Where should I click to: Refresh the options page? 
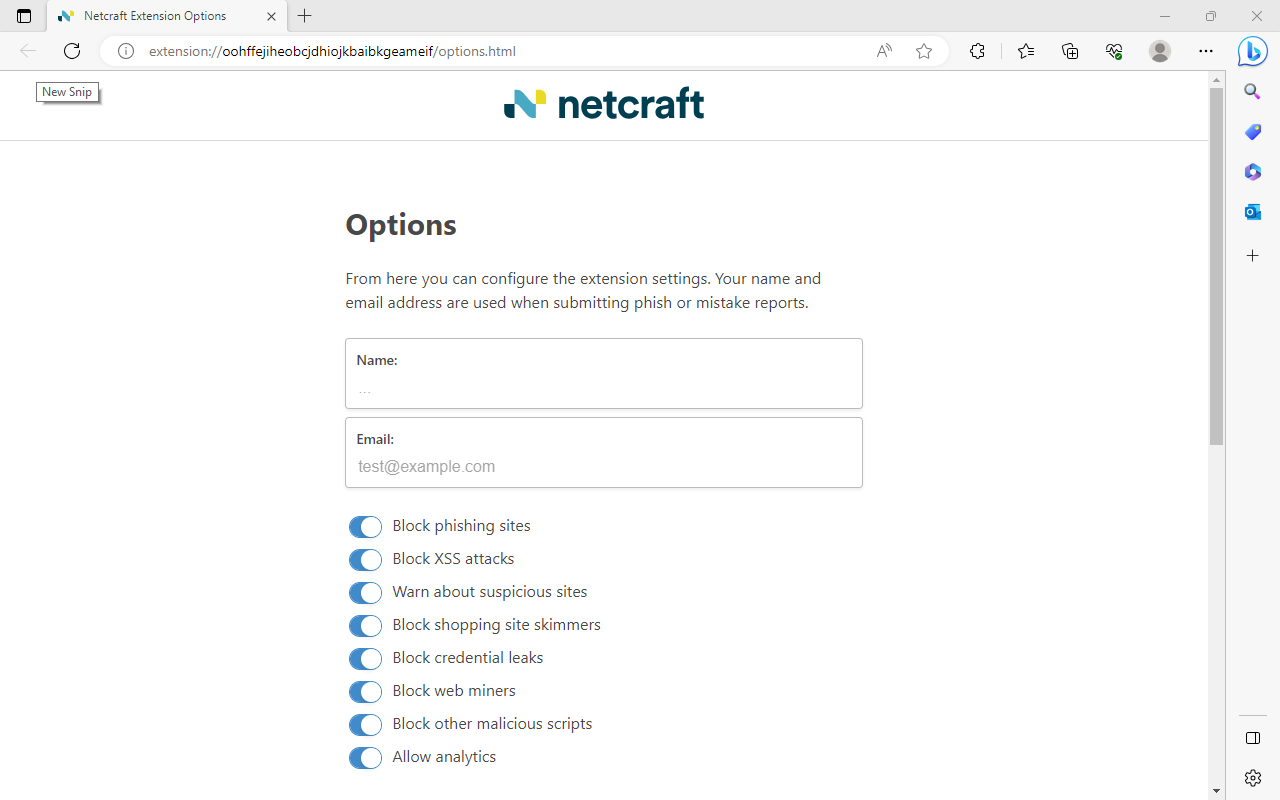(72, 51)
